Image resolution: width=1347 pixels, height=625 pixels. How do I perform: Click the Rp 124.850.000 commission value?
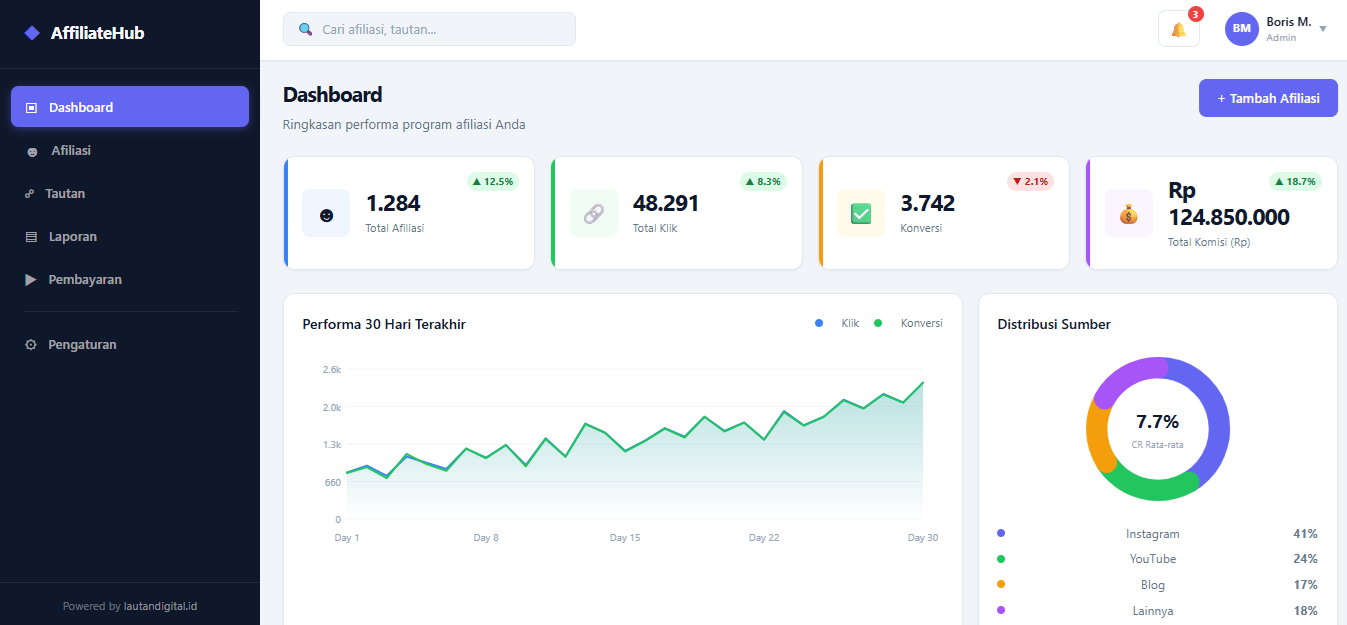click(1229, 204)
